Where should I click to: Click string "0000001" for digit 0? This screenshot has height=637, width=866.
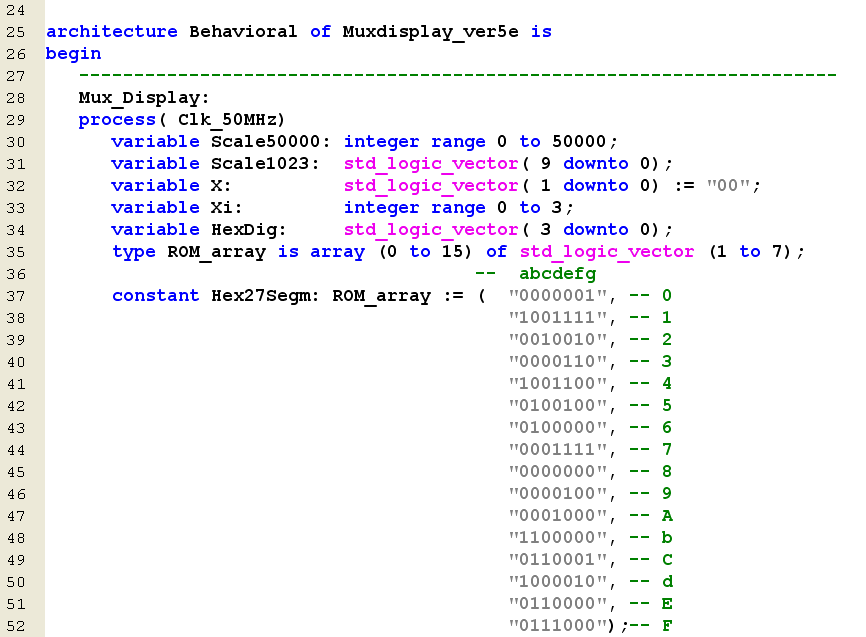(558, 296)
